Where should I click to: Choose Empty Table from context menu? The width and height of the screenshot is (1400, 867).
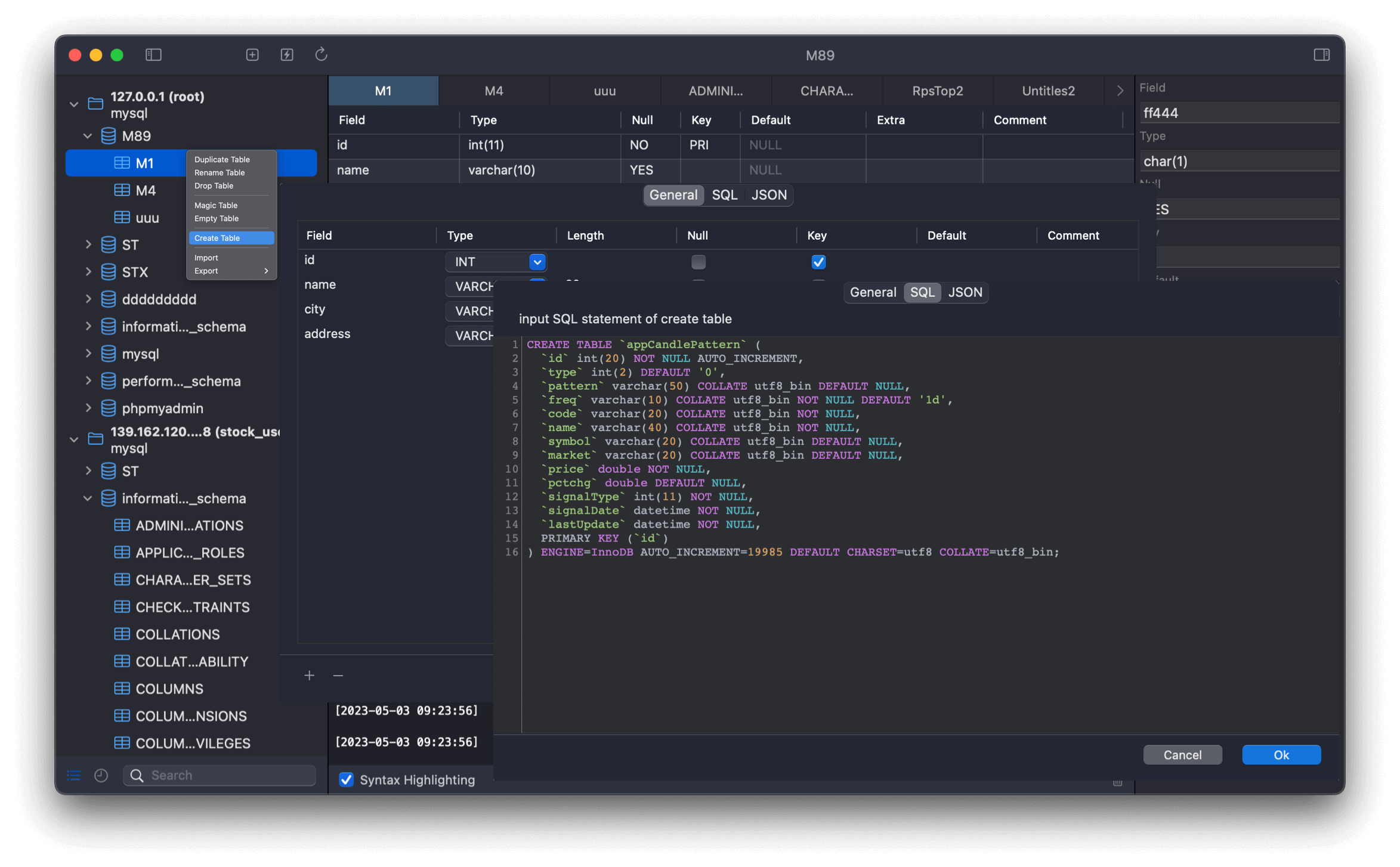[x=231, y=218]
